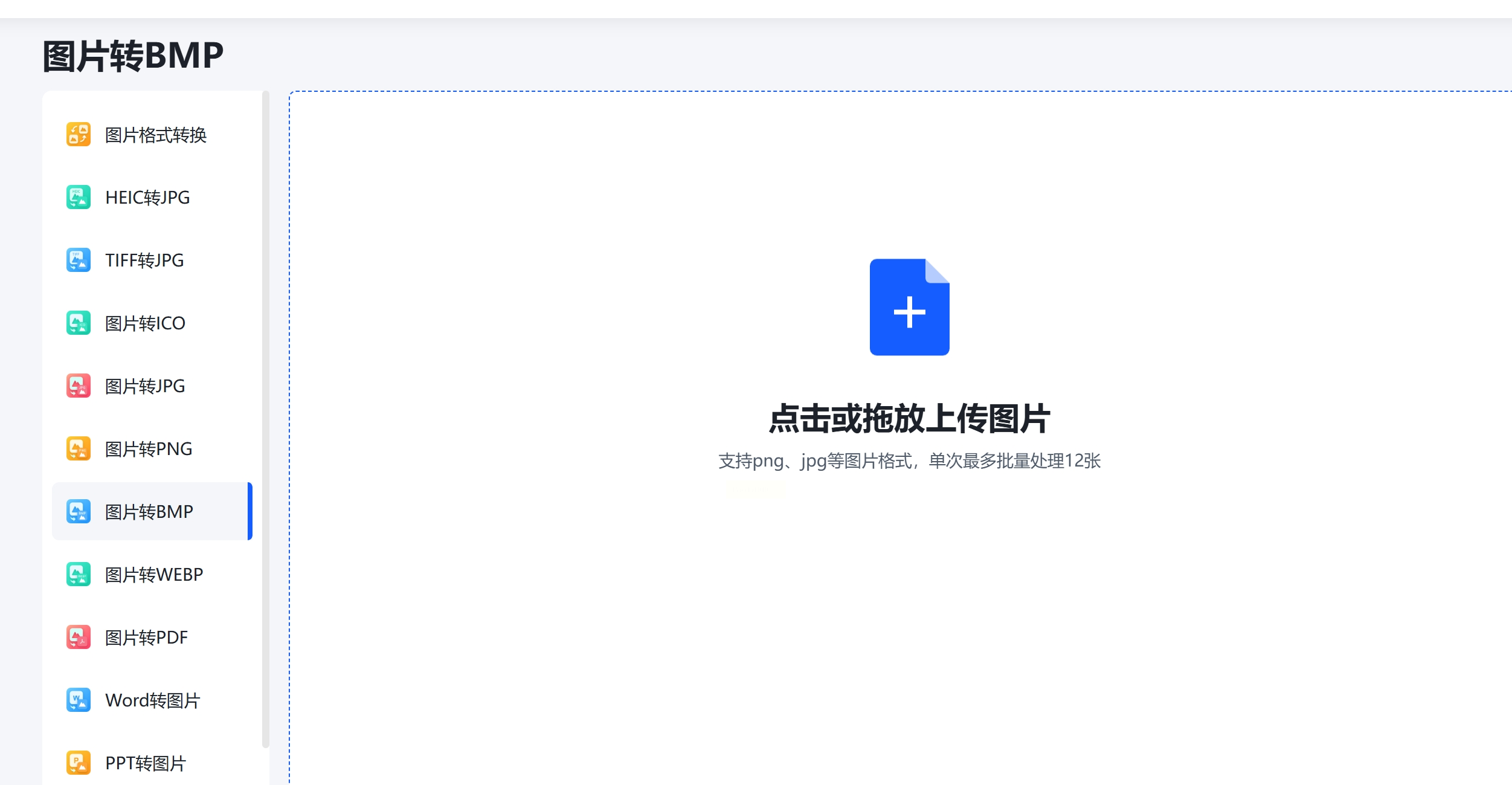Click the red 图片转PDF icon
This screenshot has height=785, width=1512.
point(78,637)
